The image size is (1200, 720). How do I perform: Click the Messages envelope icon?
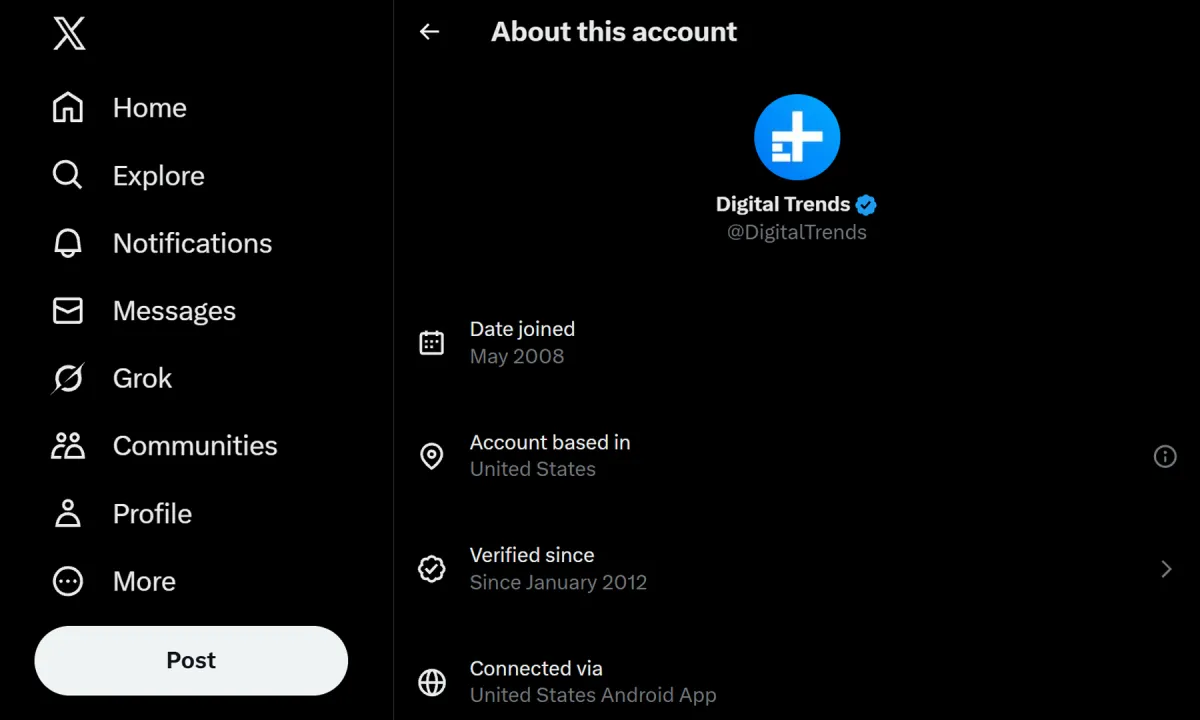point(68,311)
